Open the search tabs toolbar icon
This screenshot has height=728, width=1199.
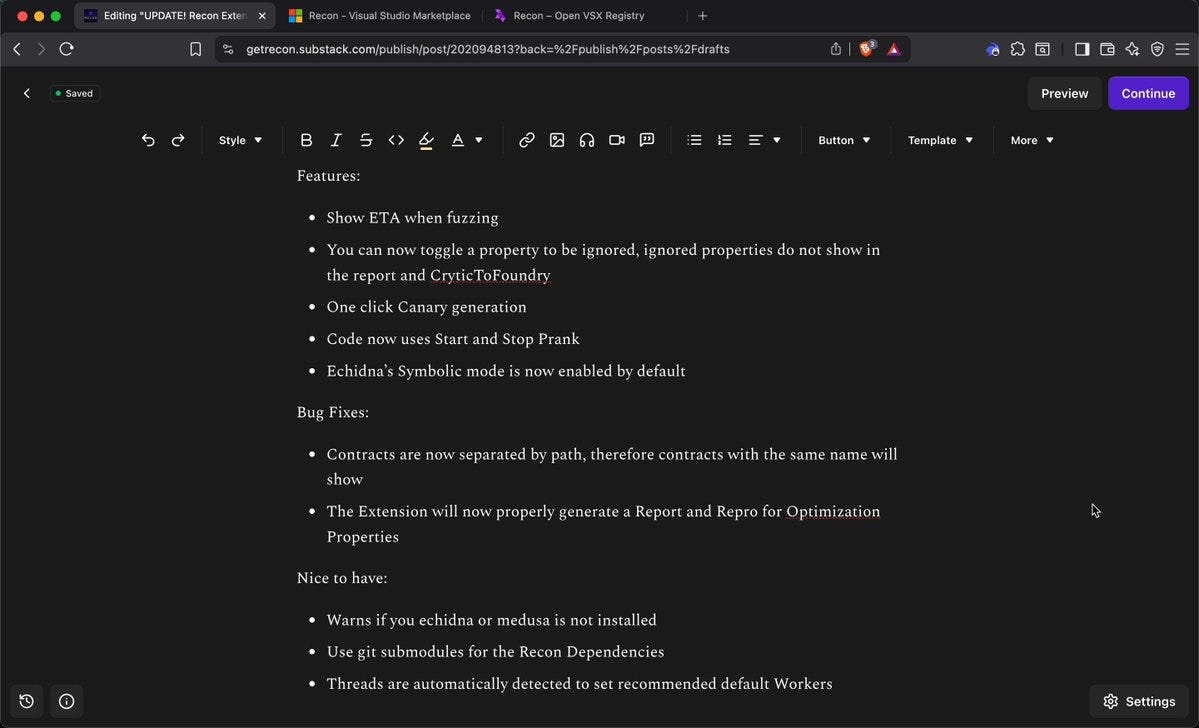1042,49
